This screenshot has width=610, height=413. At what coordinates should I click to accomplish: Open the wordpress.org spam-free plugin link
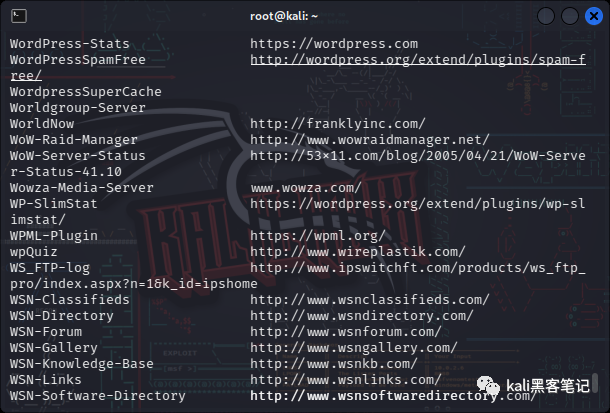coord(418,60)
